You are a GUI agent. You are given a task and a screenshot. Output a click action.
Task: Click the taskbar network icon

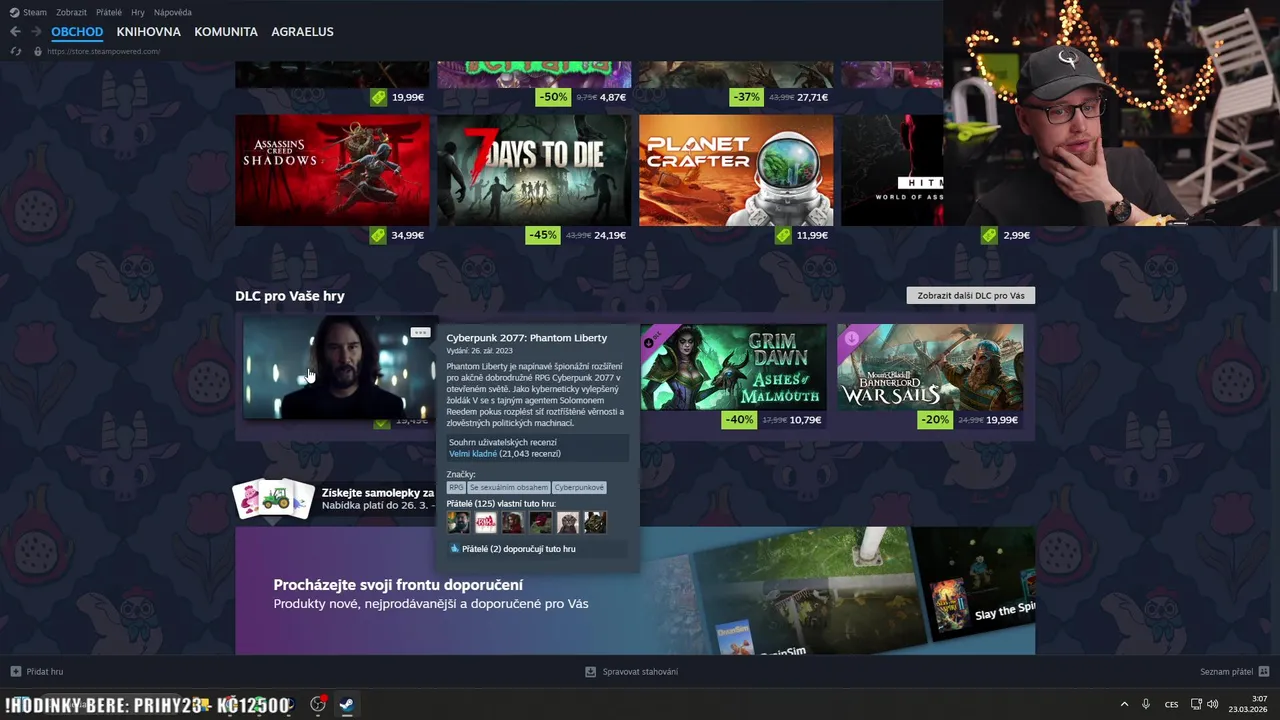(x=1196, y=704)
